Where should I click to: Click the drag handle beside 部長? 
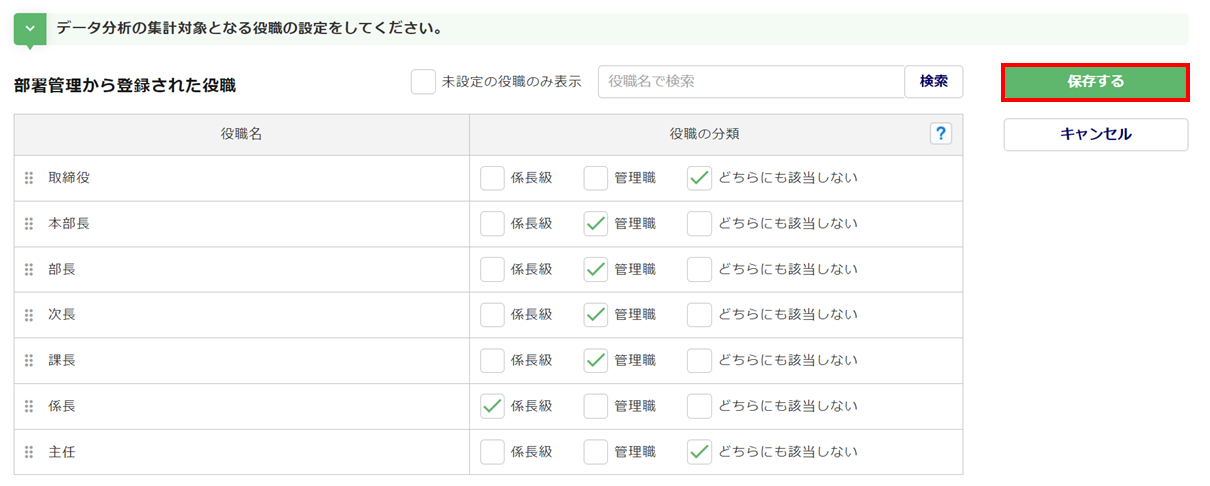[x=29, y=270]
